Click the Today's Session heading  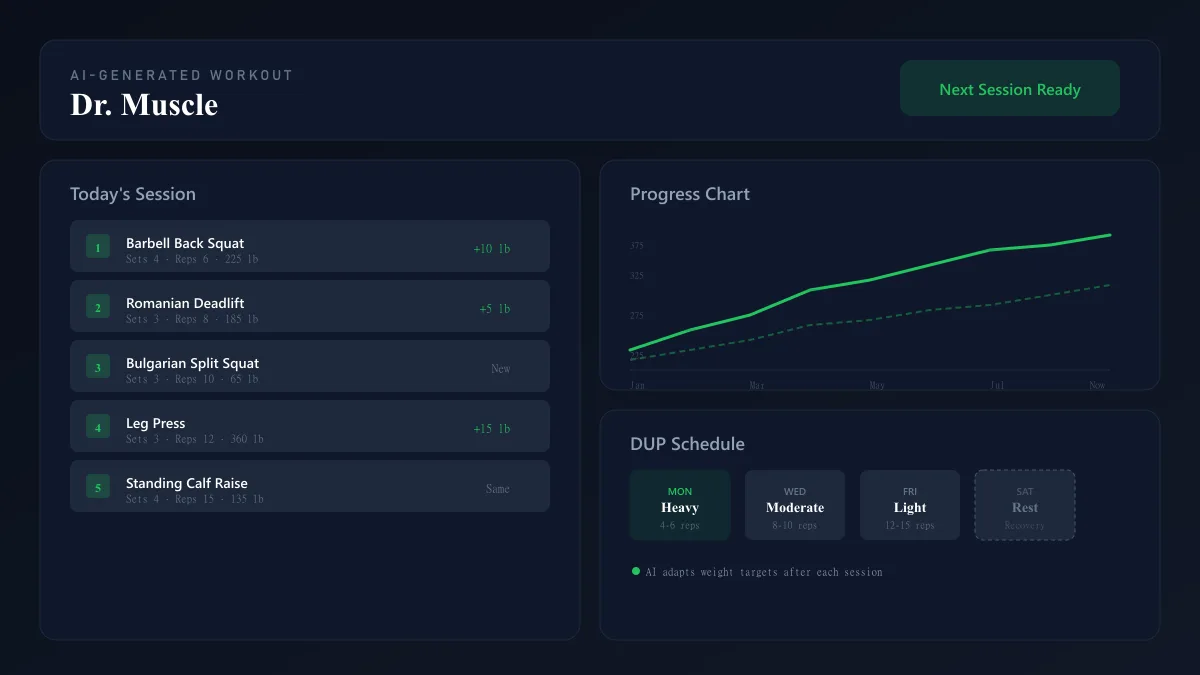coord(133,194)
